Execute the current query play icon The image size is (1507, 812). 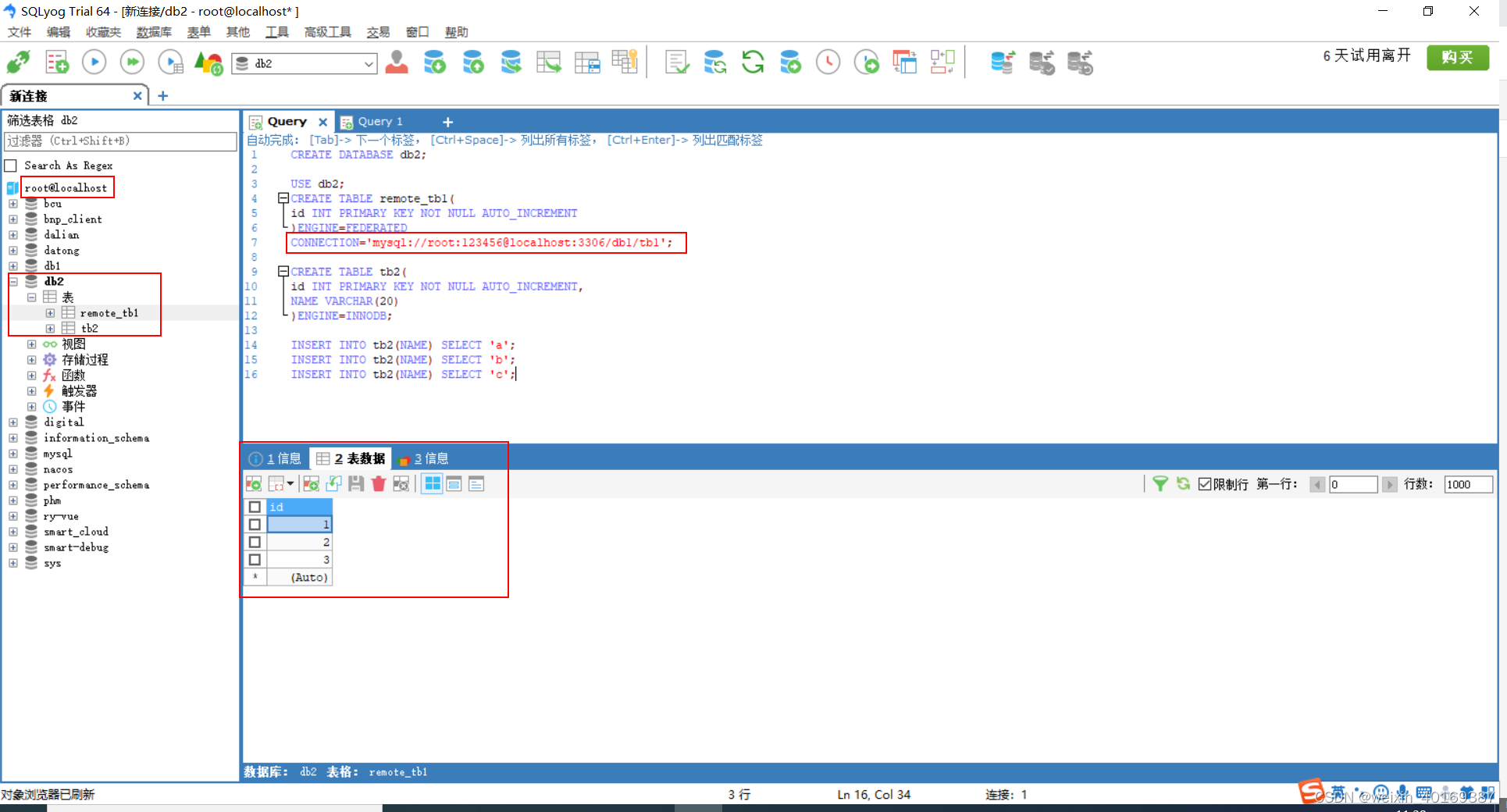coord(94,62)
